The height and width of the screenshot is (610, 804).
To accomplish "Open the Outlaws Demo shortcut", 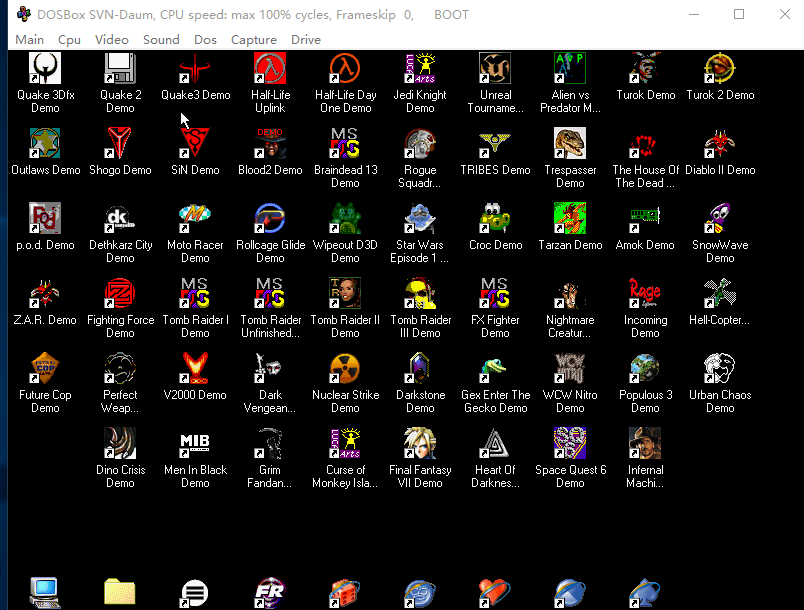I will pyautogui.click(x=45, y=143).
